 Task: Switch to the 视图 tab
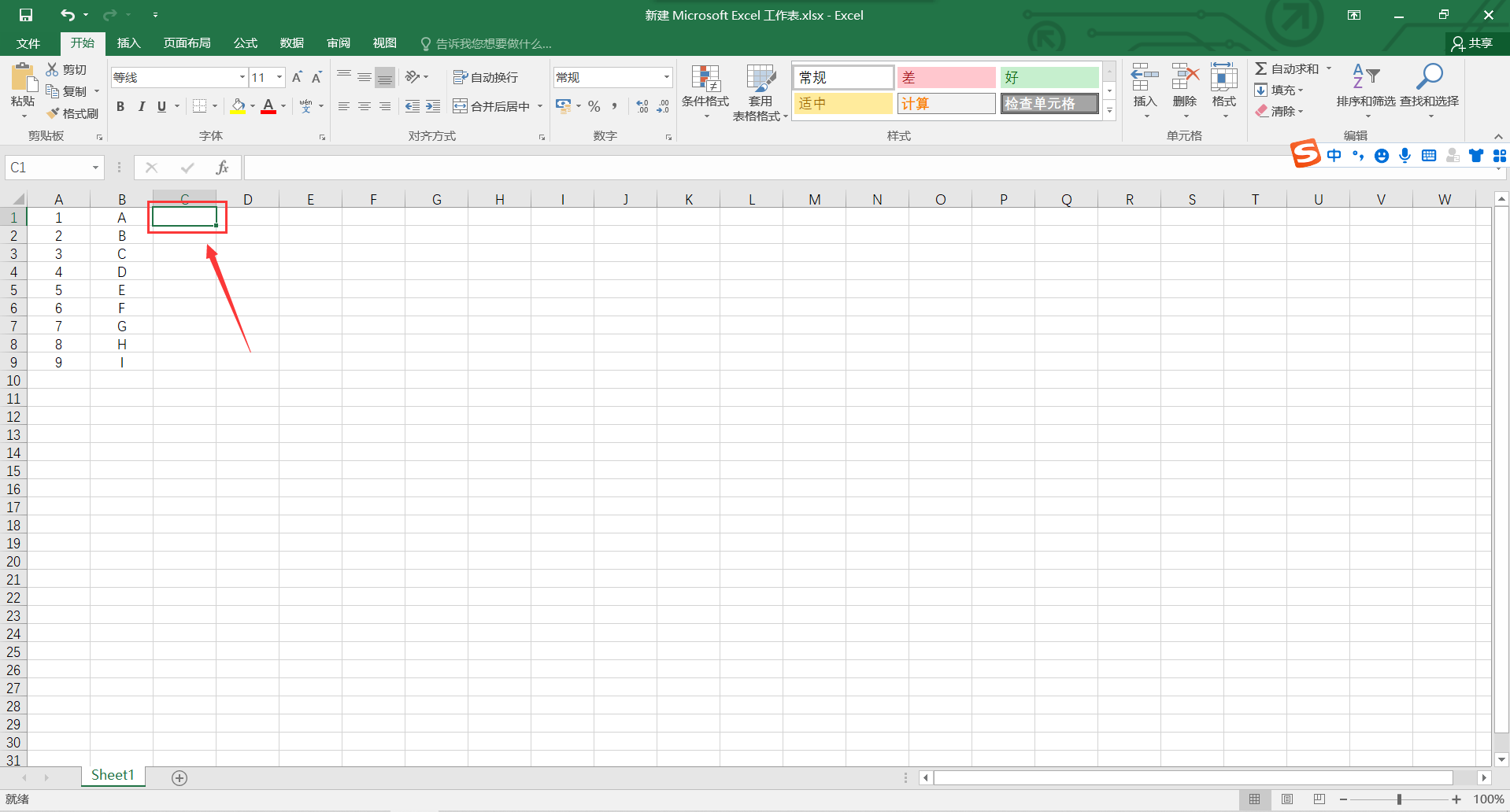click(385, 43)
